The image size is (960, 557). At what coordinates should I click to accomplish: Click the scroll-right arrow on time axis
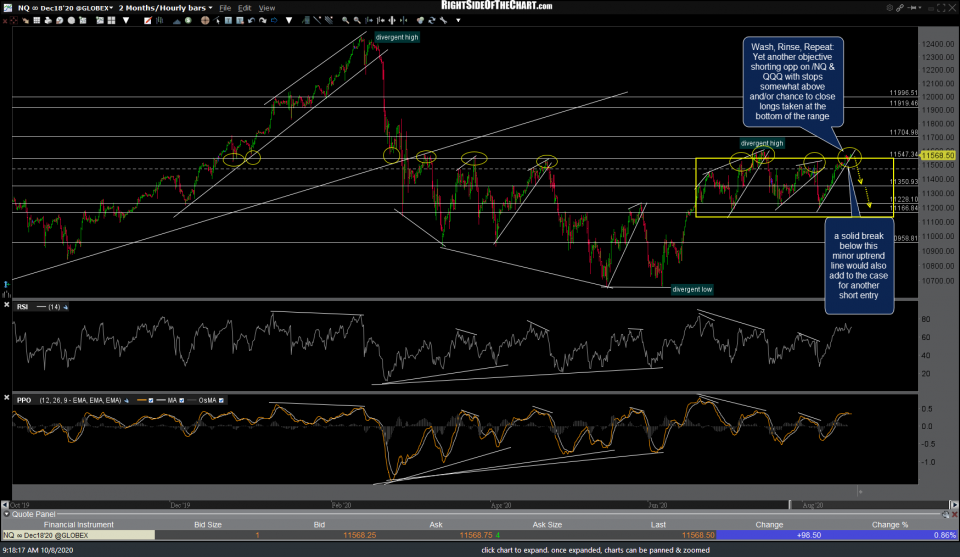[953, 505]
